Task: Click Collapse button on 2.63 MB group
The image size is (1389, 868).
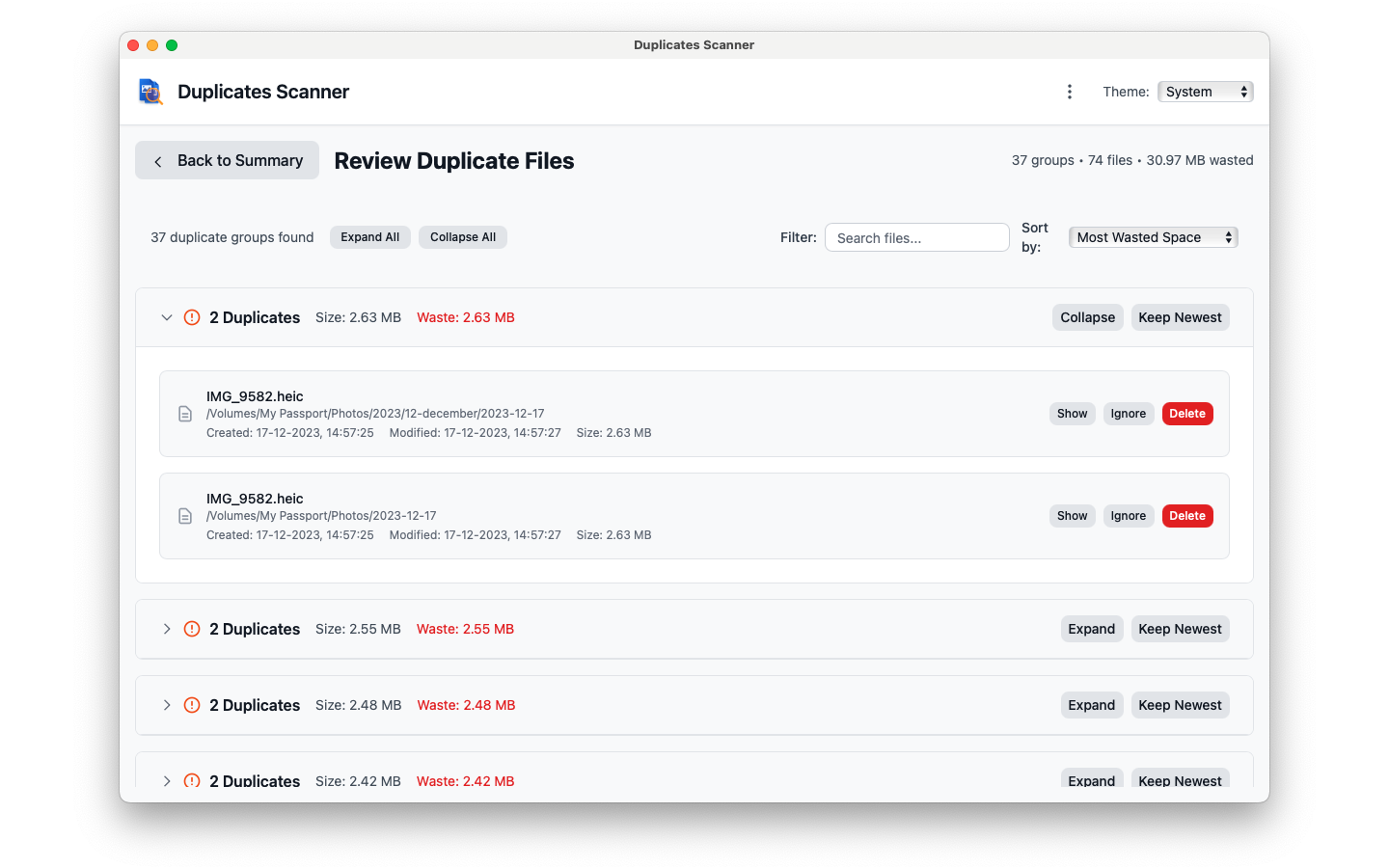Action: pos(1087,317)
